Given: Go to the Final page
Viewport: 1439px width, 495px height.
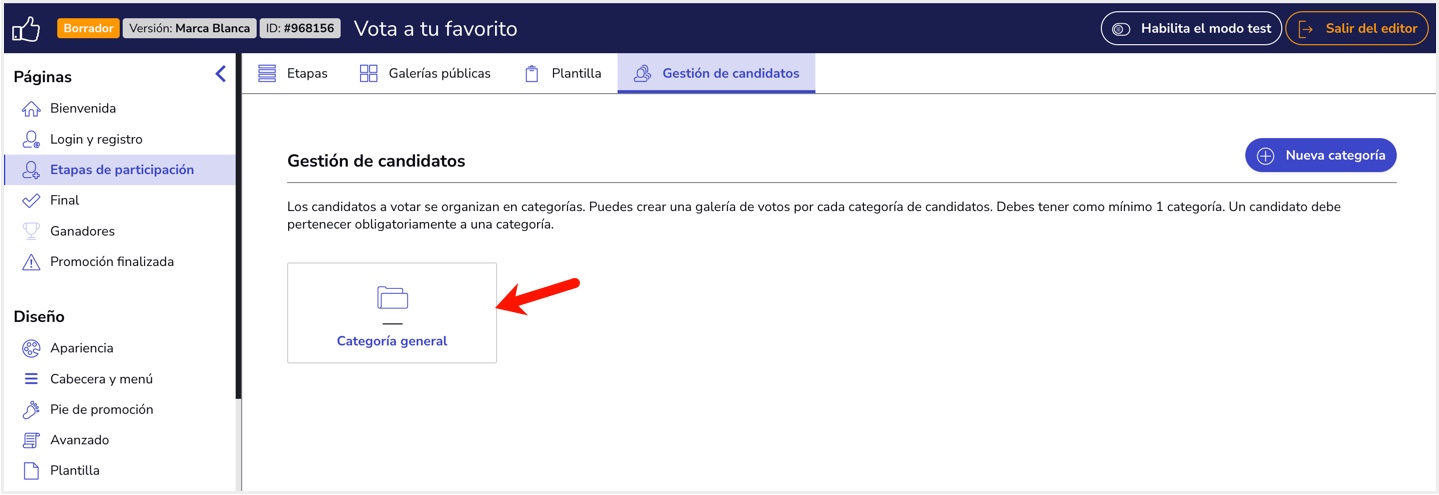Looking at the screenshot, I should tap(64, 200).
